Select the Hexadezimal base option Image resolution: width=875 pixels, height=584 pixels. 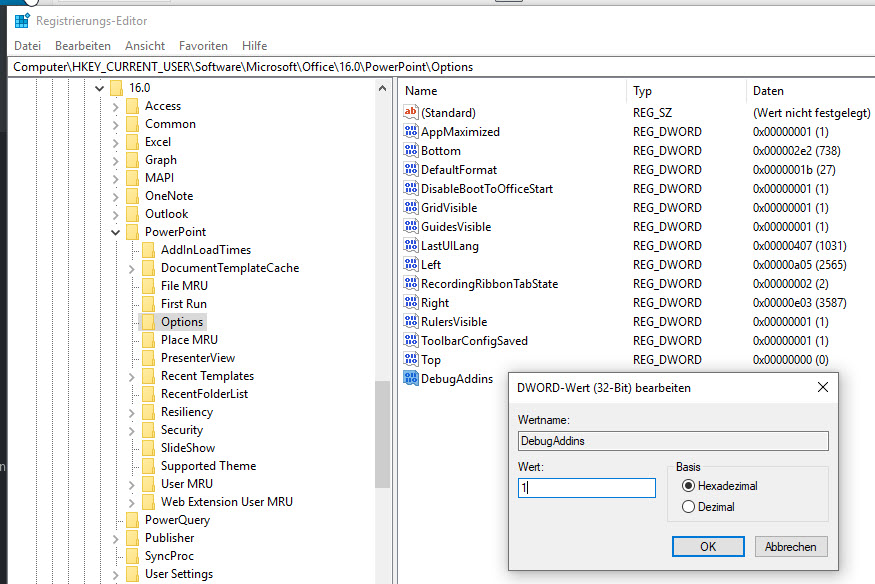(x=719, y=486)
